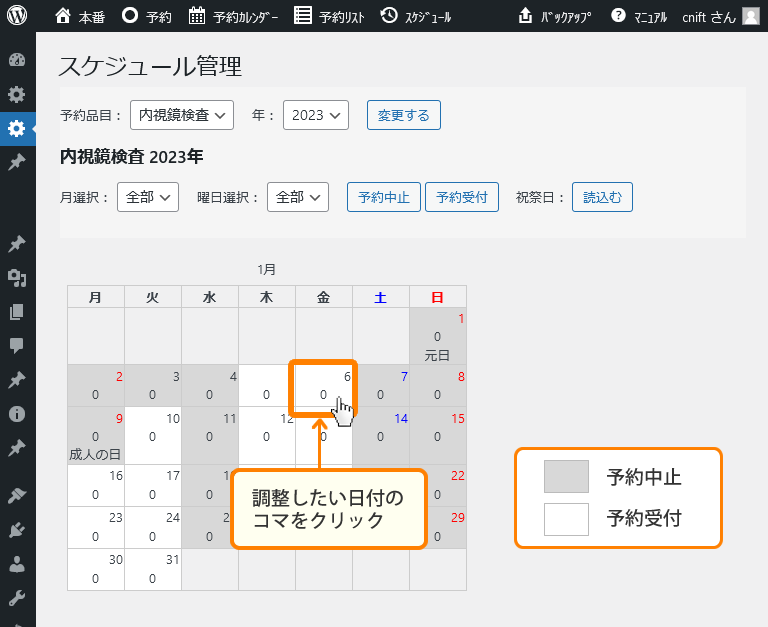Open the Pages icon in the sidebar
Viewport: 768px width, 627px height.
(17, 312)
